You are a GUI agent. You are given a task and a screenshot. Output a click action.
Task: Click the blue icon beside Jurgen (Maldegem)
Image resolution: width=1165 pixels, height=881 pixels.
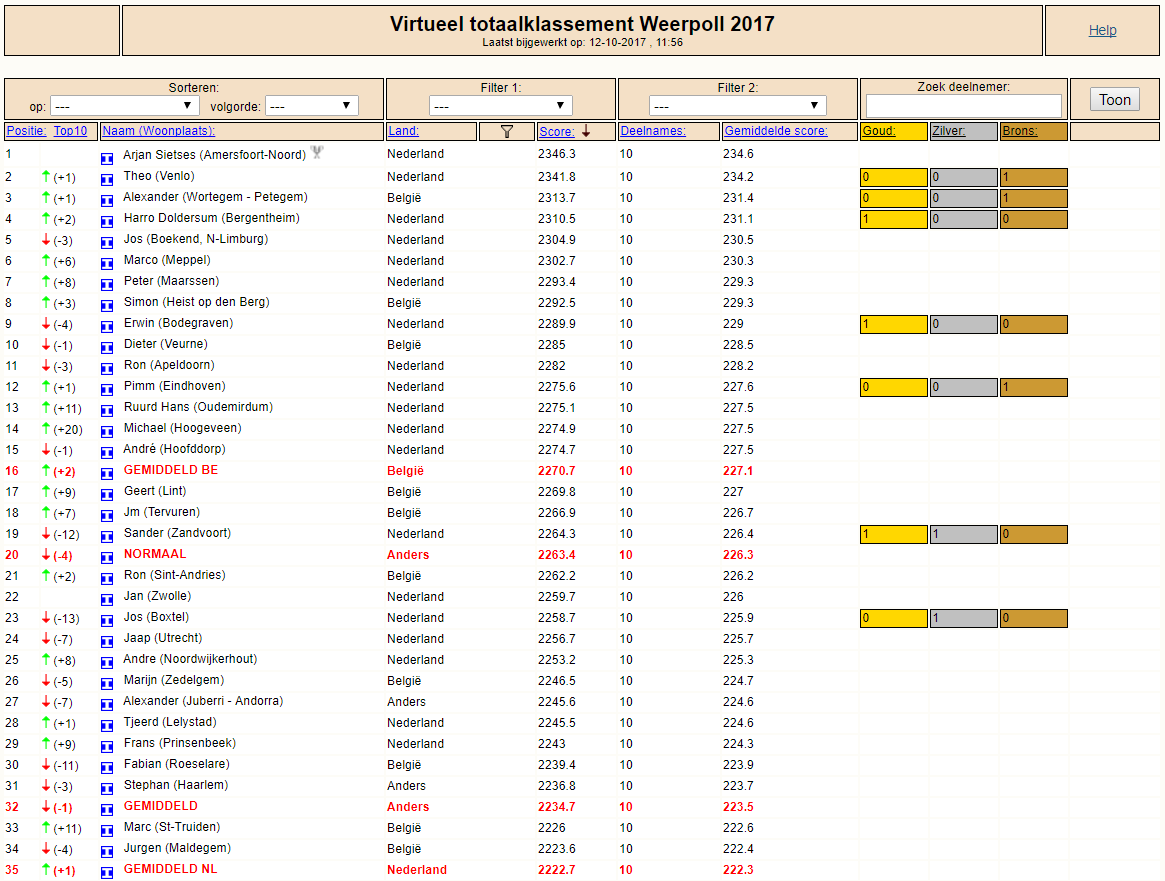[x=107, y=851]
